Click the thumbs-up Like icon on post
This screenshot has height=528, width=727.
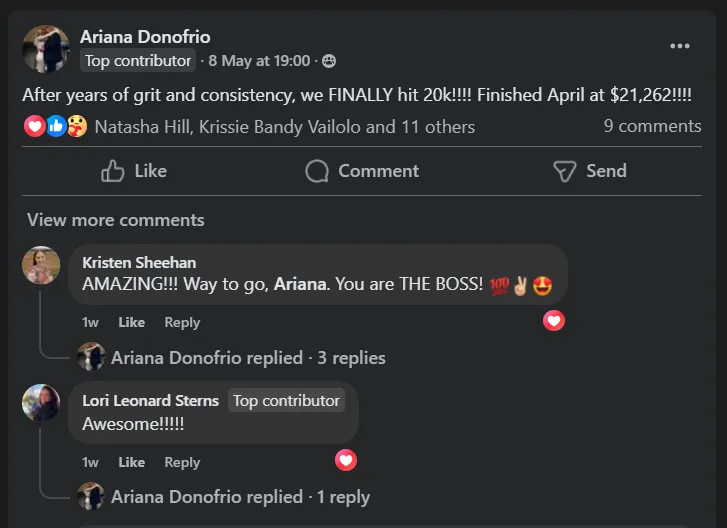(113, 171)
